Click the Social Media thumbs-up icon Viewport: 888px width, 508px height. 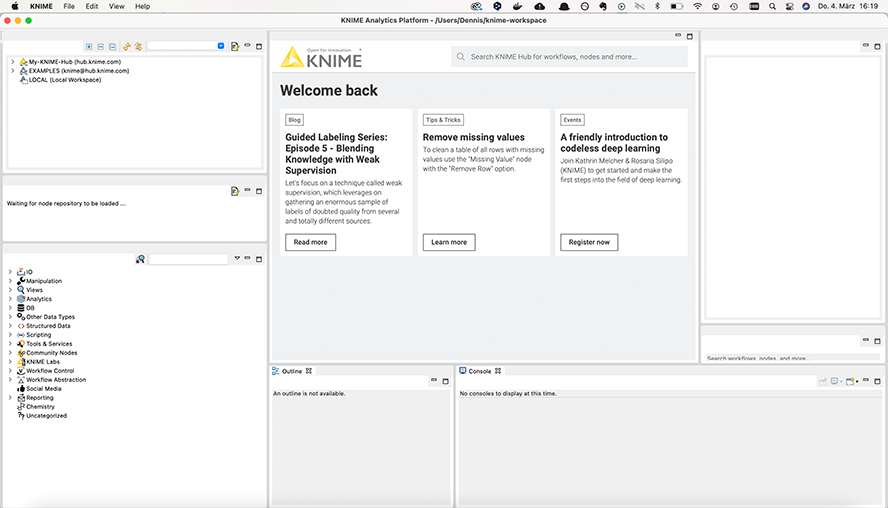point(21,389)
